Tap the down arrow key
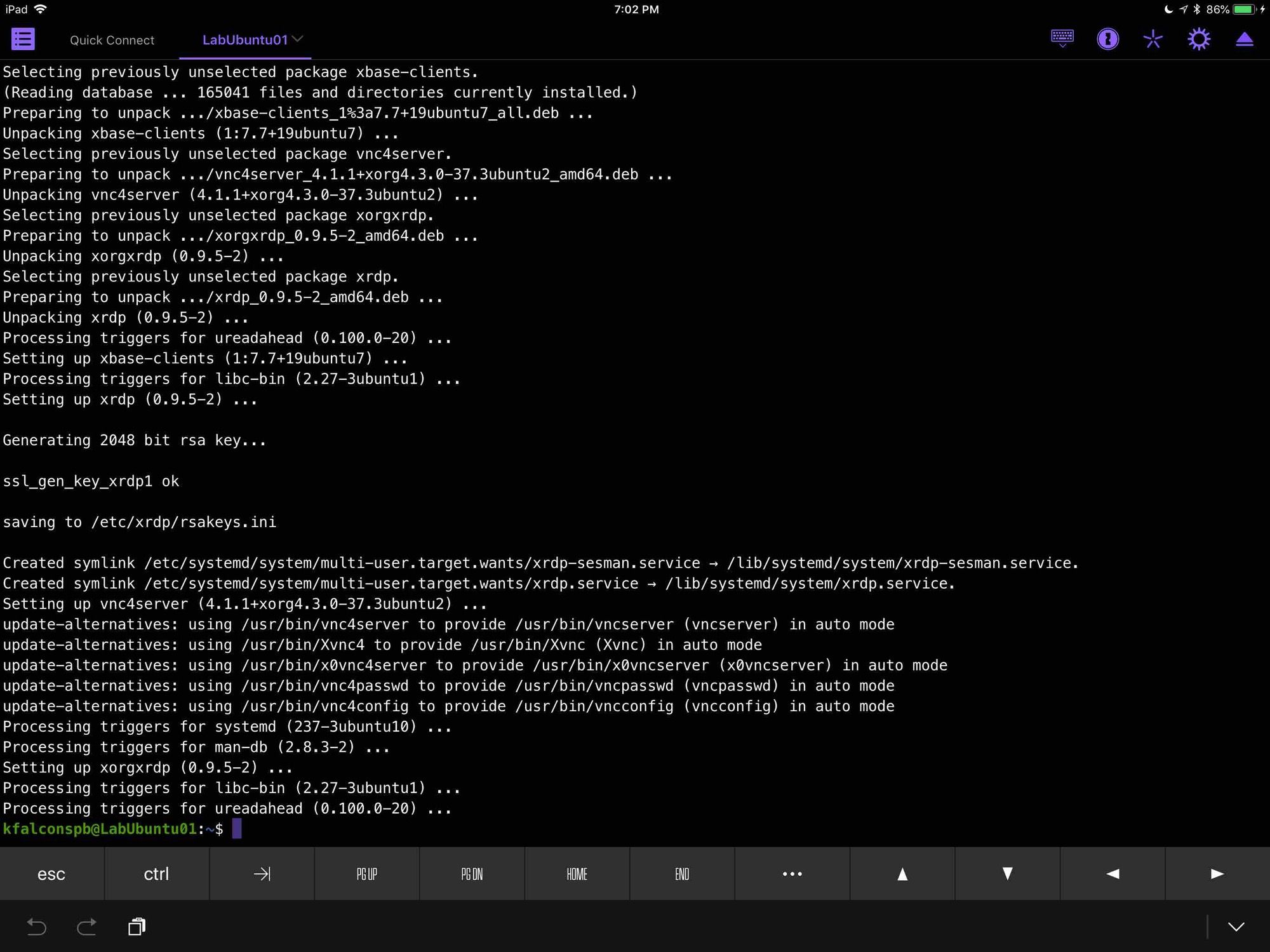Screen dimensions: 1270x952 pos(1008,874)
